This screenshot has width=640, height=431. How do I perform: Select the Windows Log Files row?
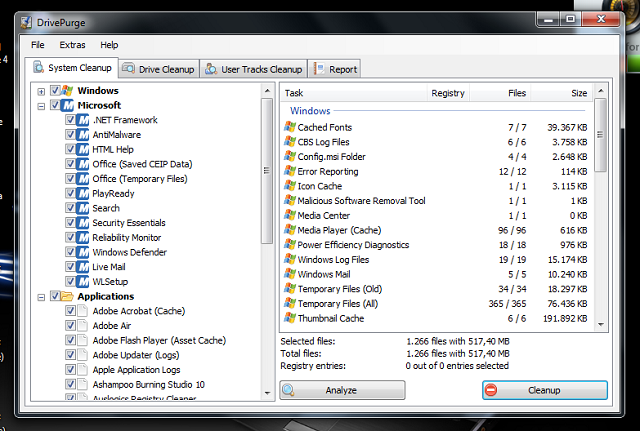(437, 260)
